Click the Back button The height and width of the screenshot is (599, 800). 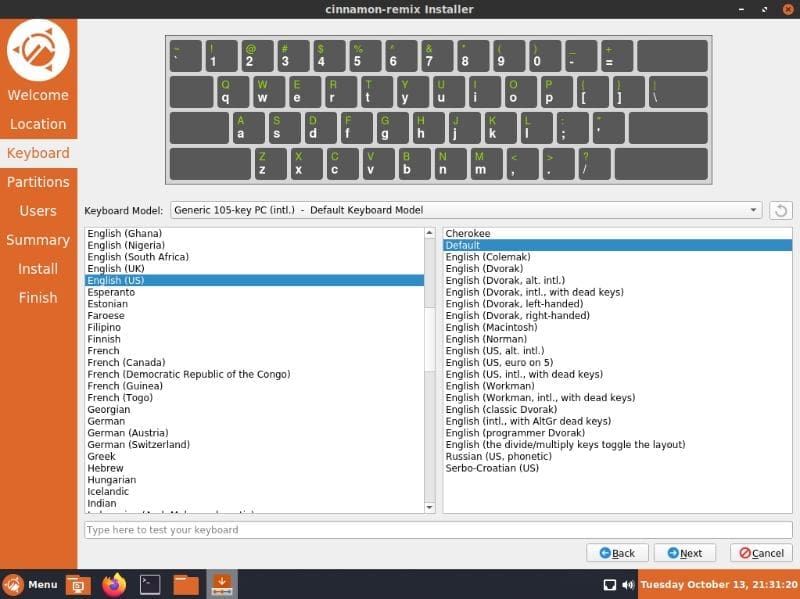(617, 553)
